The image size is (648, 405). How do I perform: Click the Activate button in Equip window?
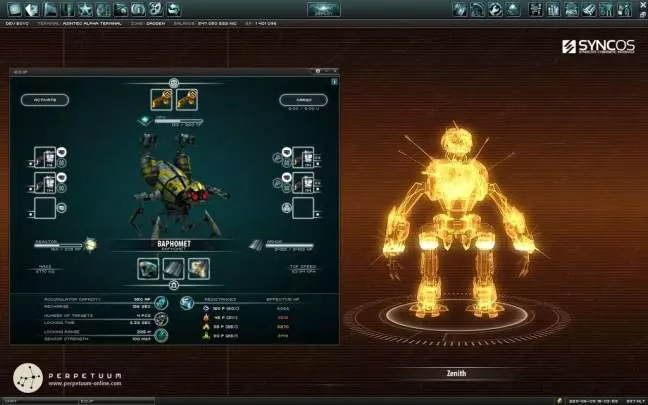click(x=44, y=100)
